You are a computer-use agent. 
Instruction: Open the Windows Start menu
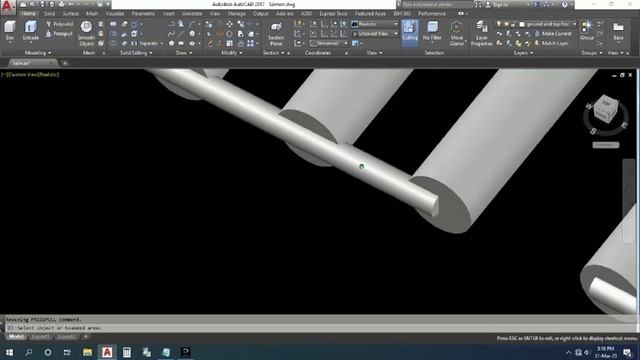(9, 352)
